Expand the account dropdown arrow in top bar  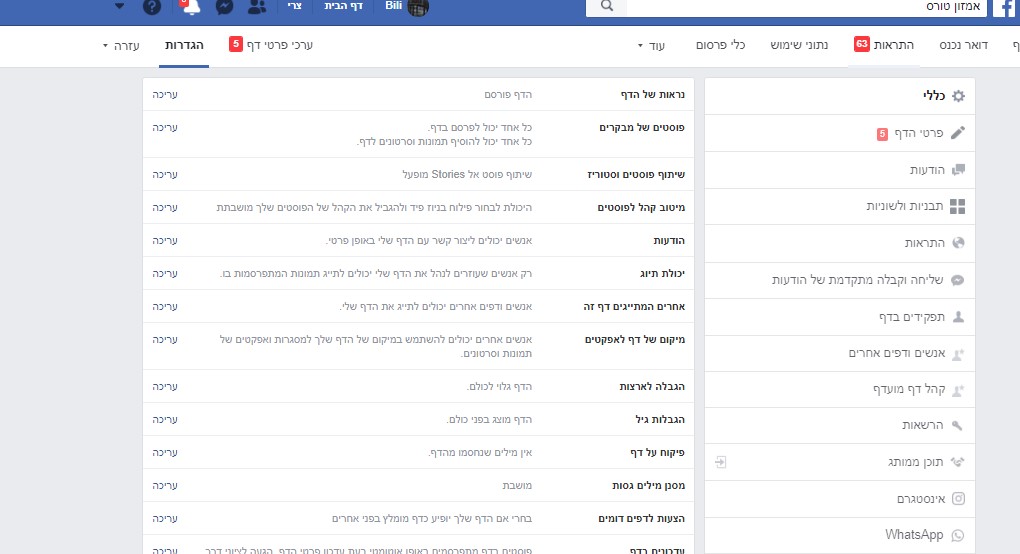[119, 7]
